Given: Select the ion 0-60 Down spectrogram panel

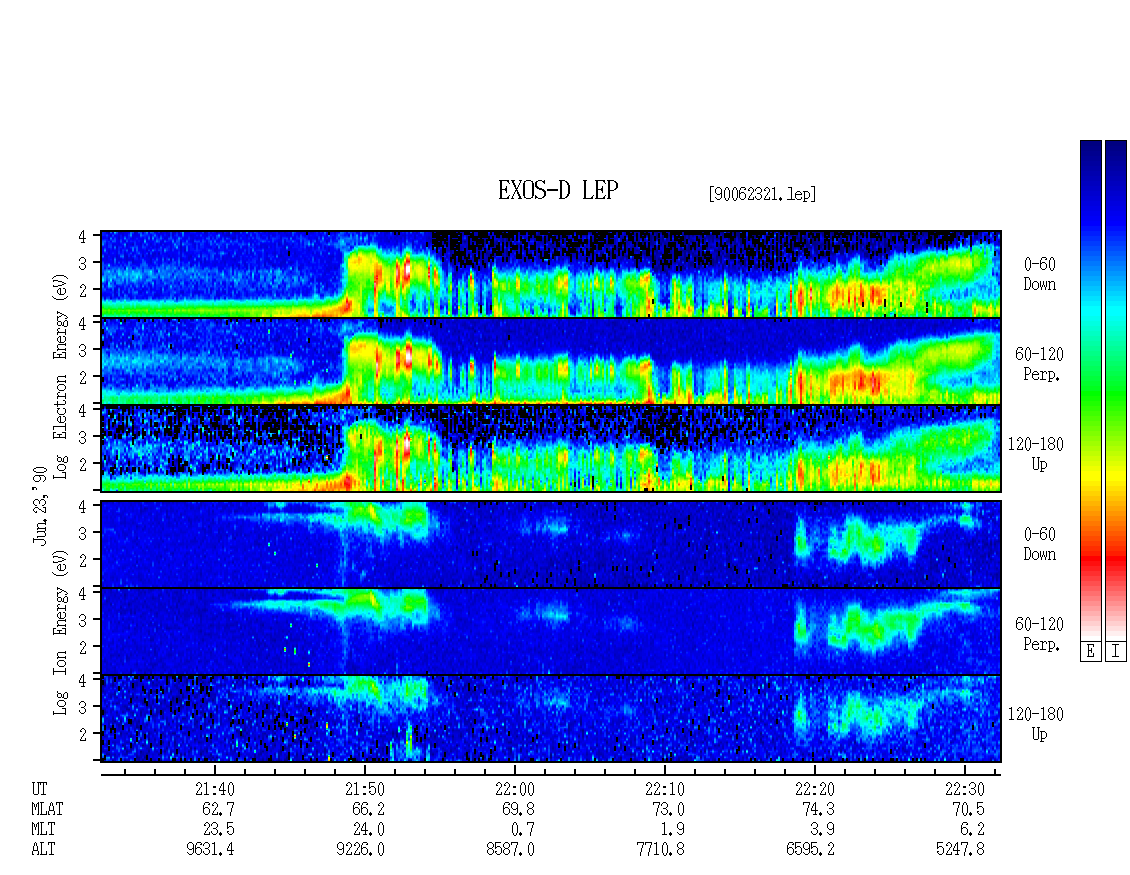Looking at the screenshot, I should tap(551, 544).
